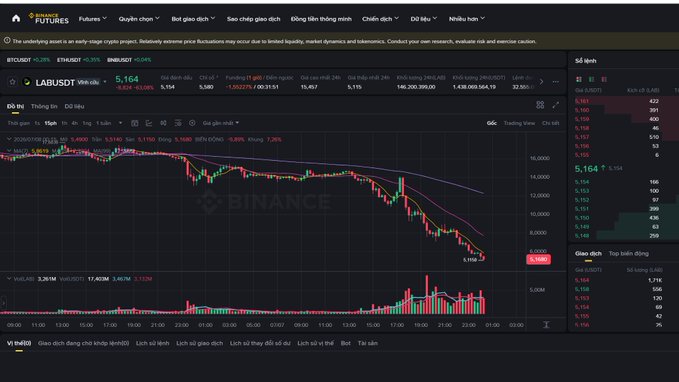Open the chart display settings icon
The height and width of the screenshot is (382, 679).
point(178,123)
